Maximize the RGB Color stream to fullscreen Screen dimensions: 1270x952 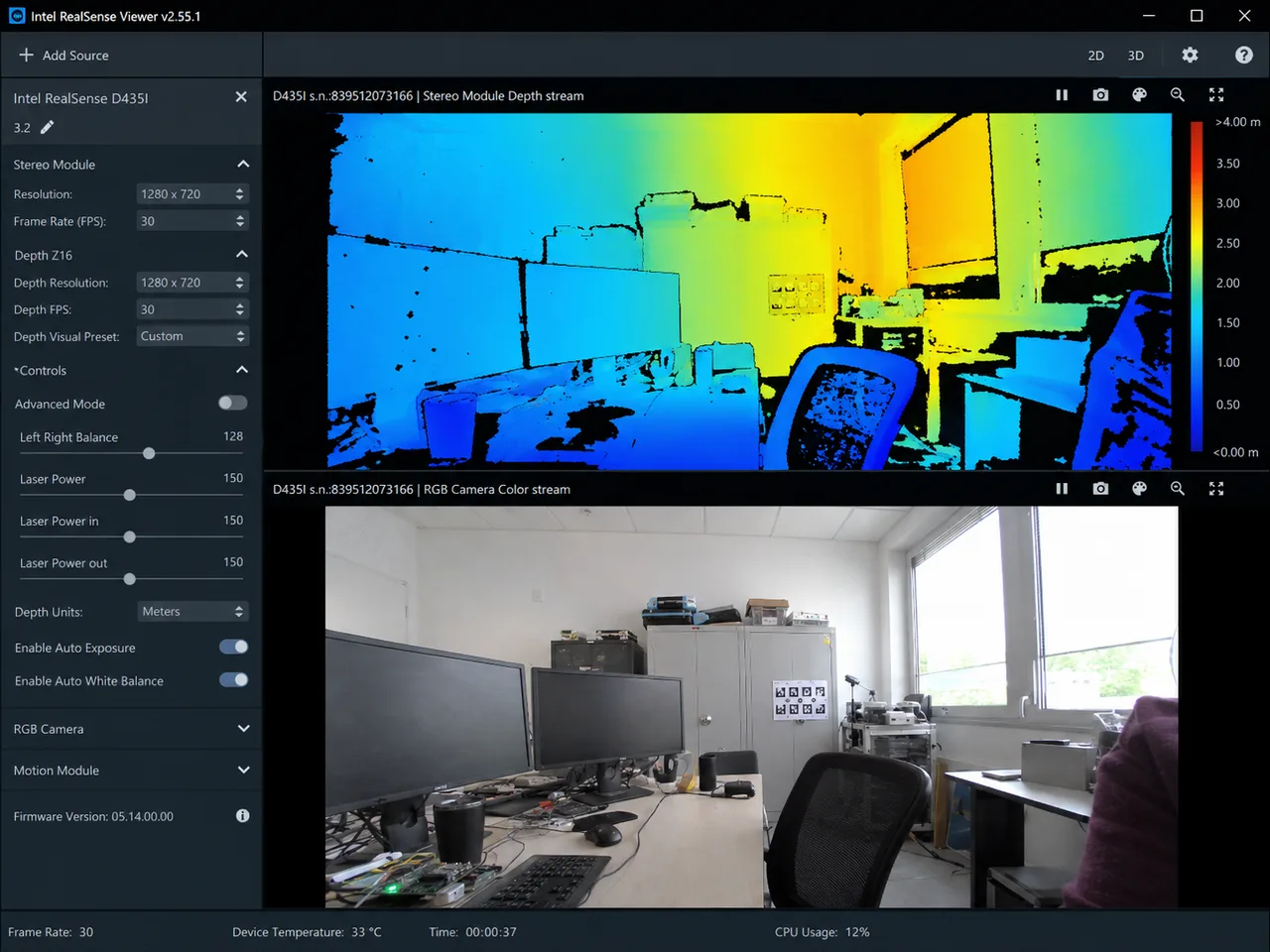tap(1216, 489)
